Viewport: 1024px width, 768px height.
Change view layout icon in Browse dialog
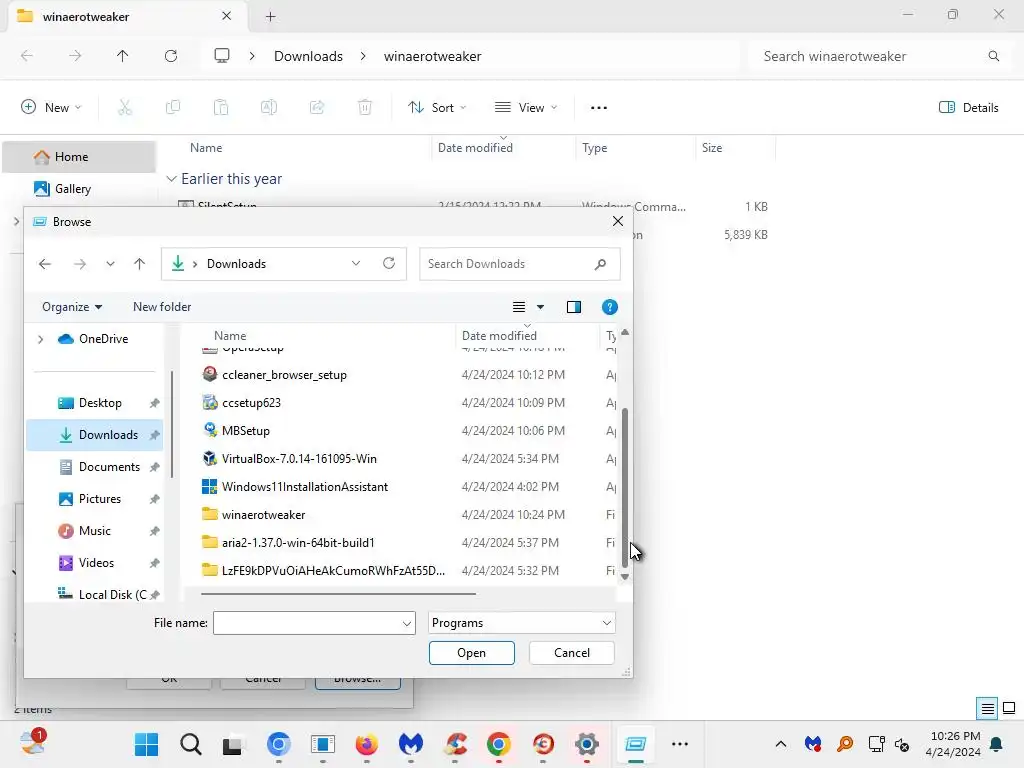pyautogui.click(x=519, y=307)
